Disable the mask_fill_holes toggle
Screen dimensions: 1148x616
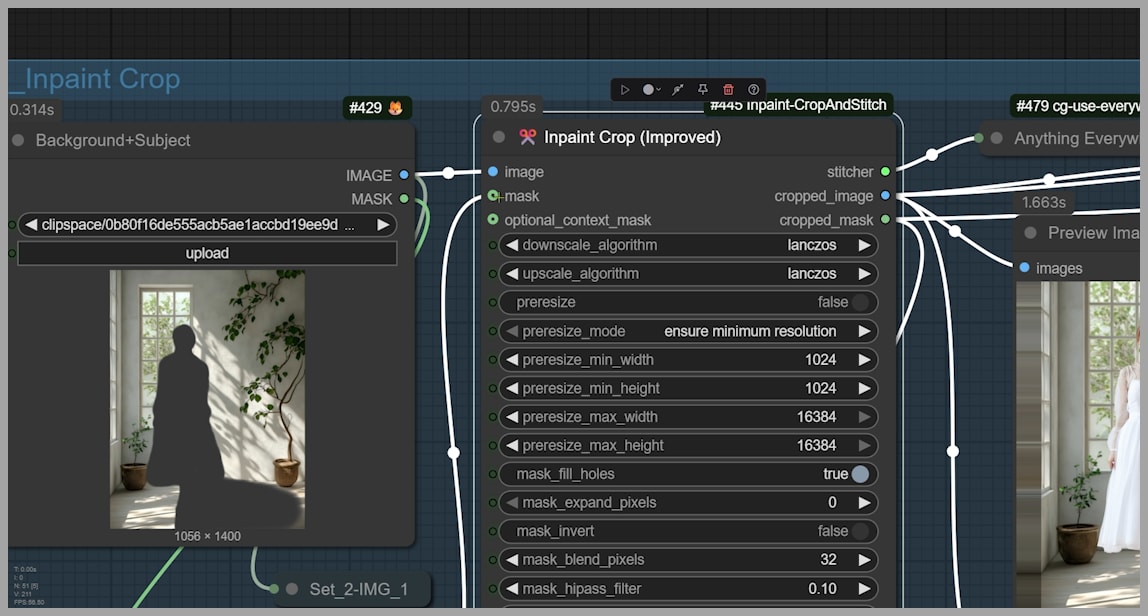(x=859, y=474)
